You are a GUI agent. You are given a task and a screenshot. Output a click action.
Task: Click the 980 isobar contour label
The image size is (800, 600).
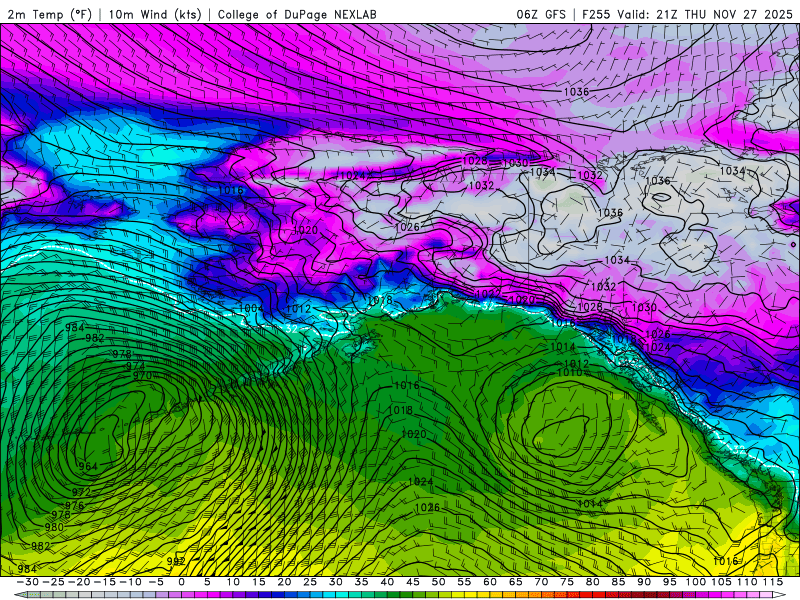tap(54, 527)
